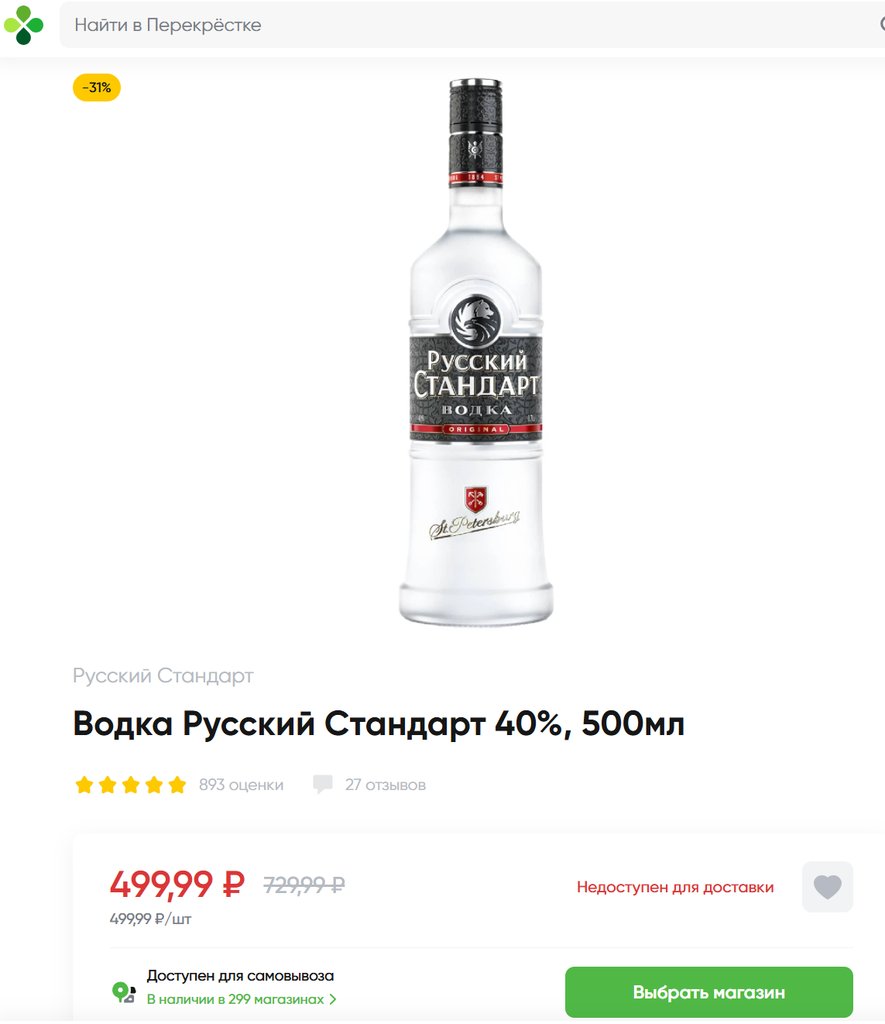Image resolution: width=885 pixels, height=1024 pixels.
Task: Toggle the heart favorite button
Action: coord(828,887)
